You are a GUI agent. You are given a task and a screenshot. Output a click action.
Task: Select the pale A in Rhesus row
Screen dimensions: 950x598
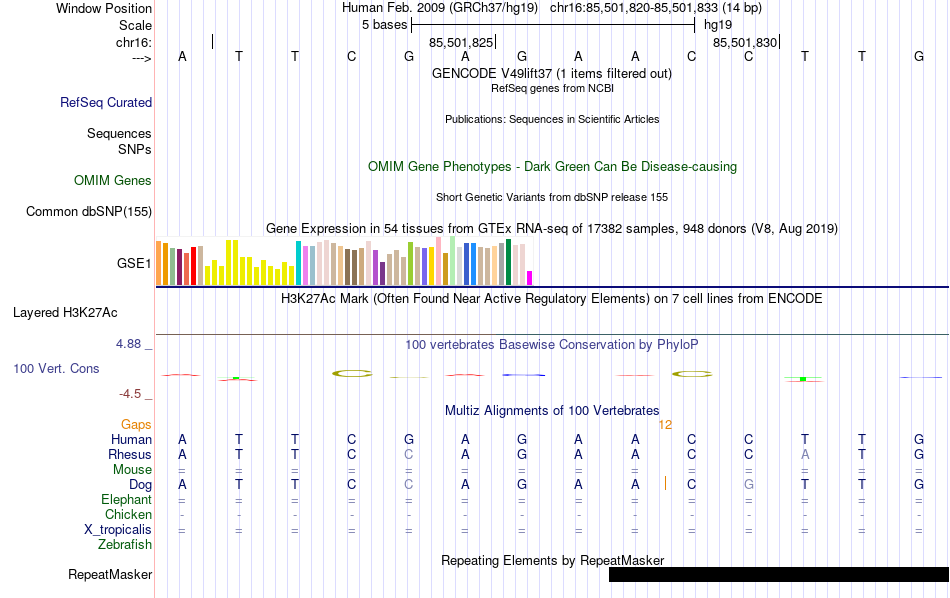[x=805, y=454]
